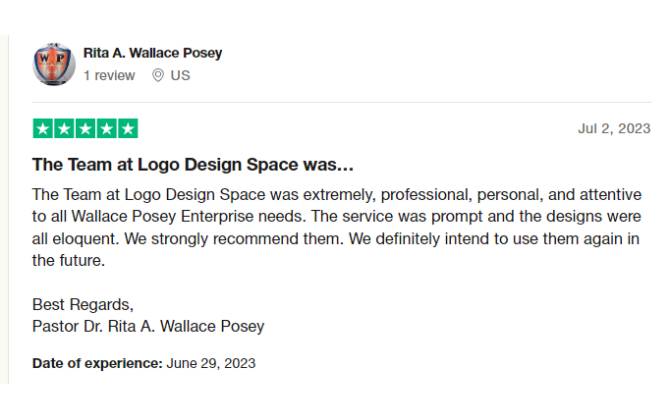670x418 pixels.
Task: Click the '1 review' count text
Action: [x=109, y=75]
